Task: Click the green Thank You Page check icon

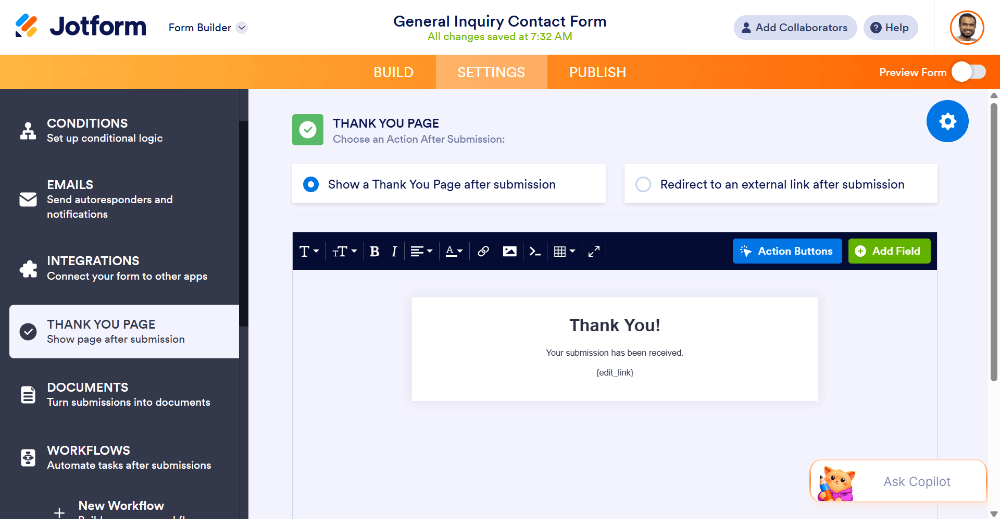Action: pyautogui.click(x=307, y=130)
